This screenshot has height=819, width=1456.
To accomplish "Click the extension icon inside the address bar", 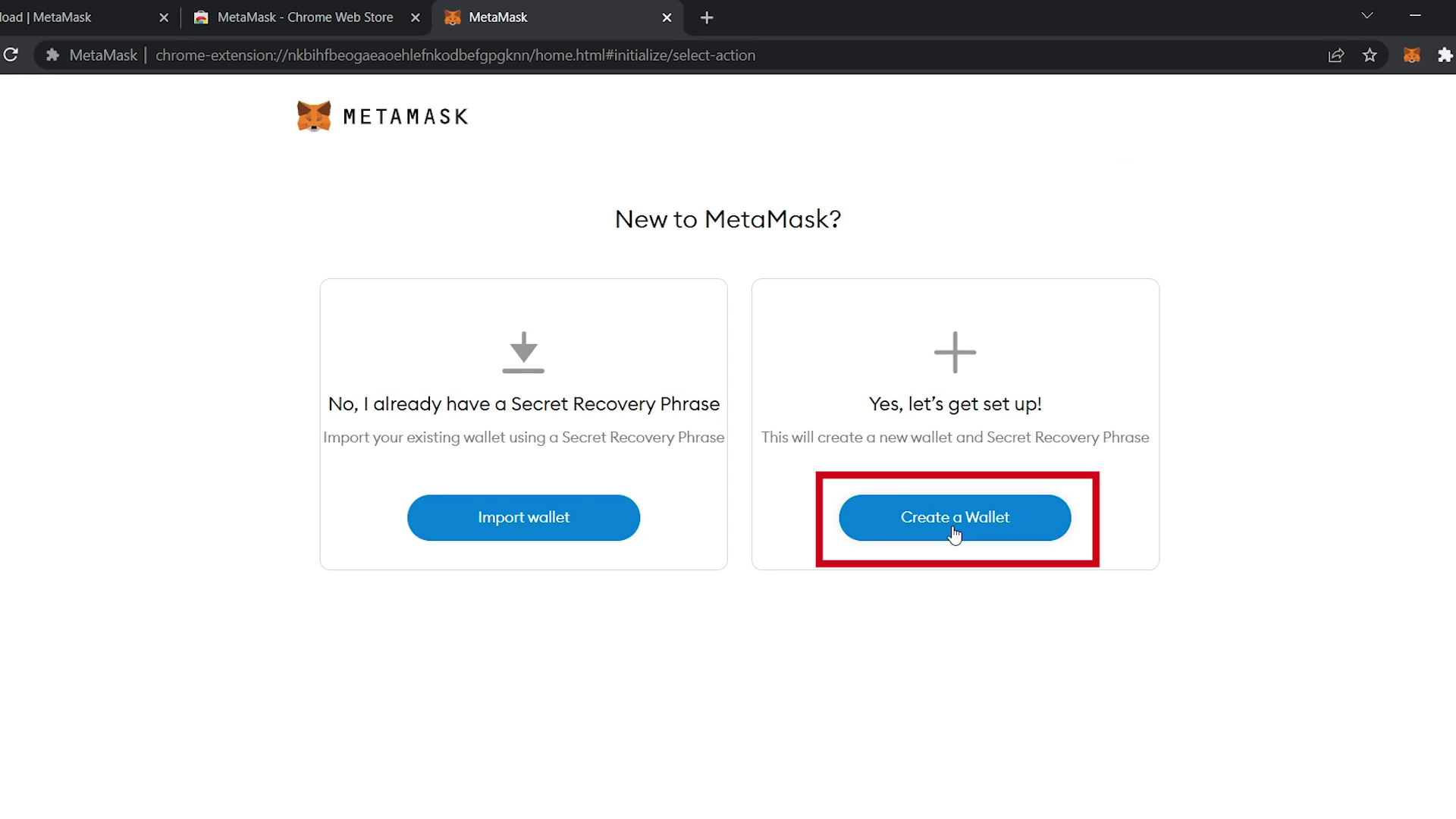I will click(52, 55).
